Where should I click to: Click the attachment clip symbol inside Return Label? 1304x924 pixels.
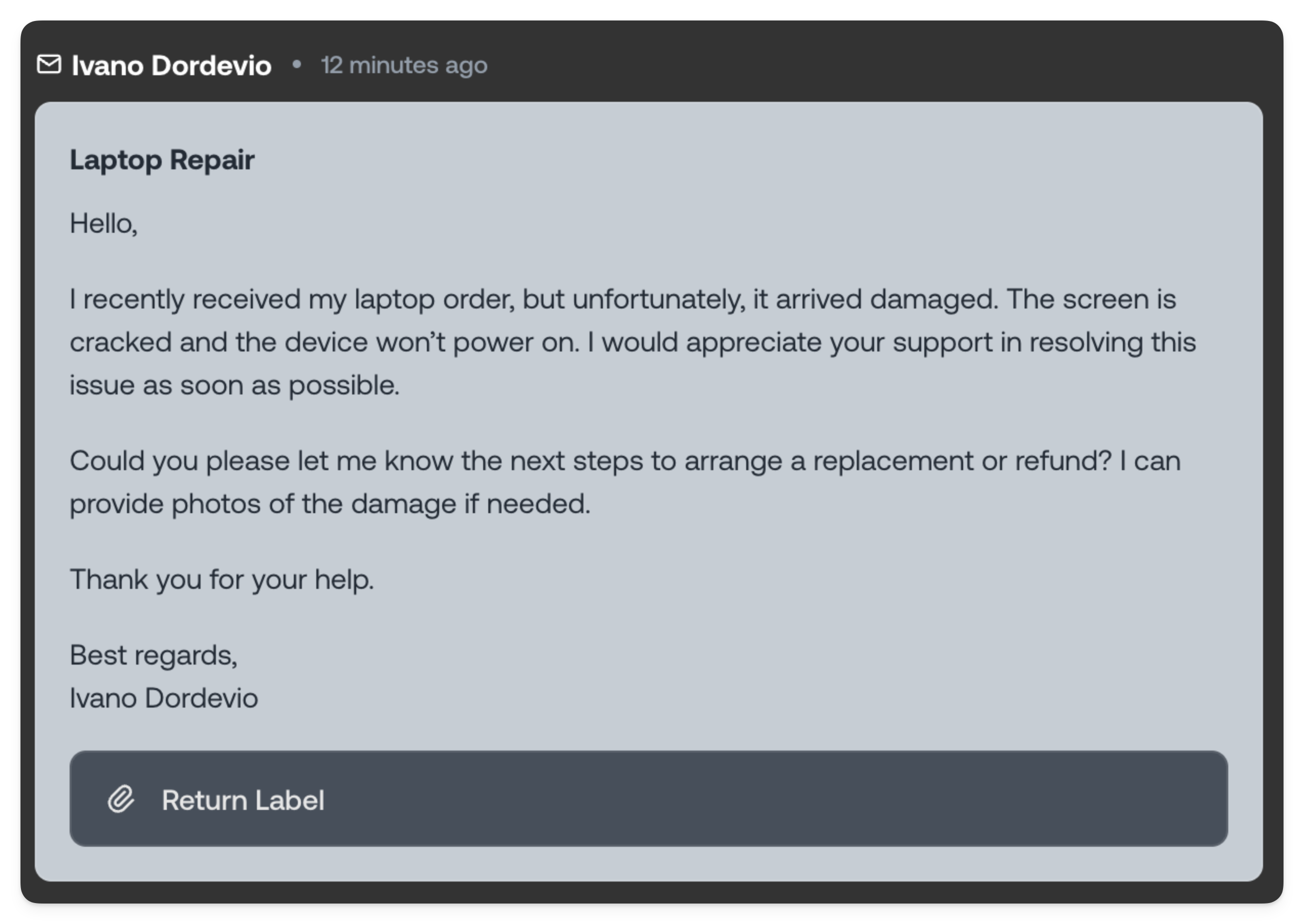(121, 799)
